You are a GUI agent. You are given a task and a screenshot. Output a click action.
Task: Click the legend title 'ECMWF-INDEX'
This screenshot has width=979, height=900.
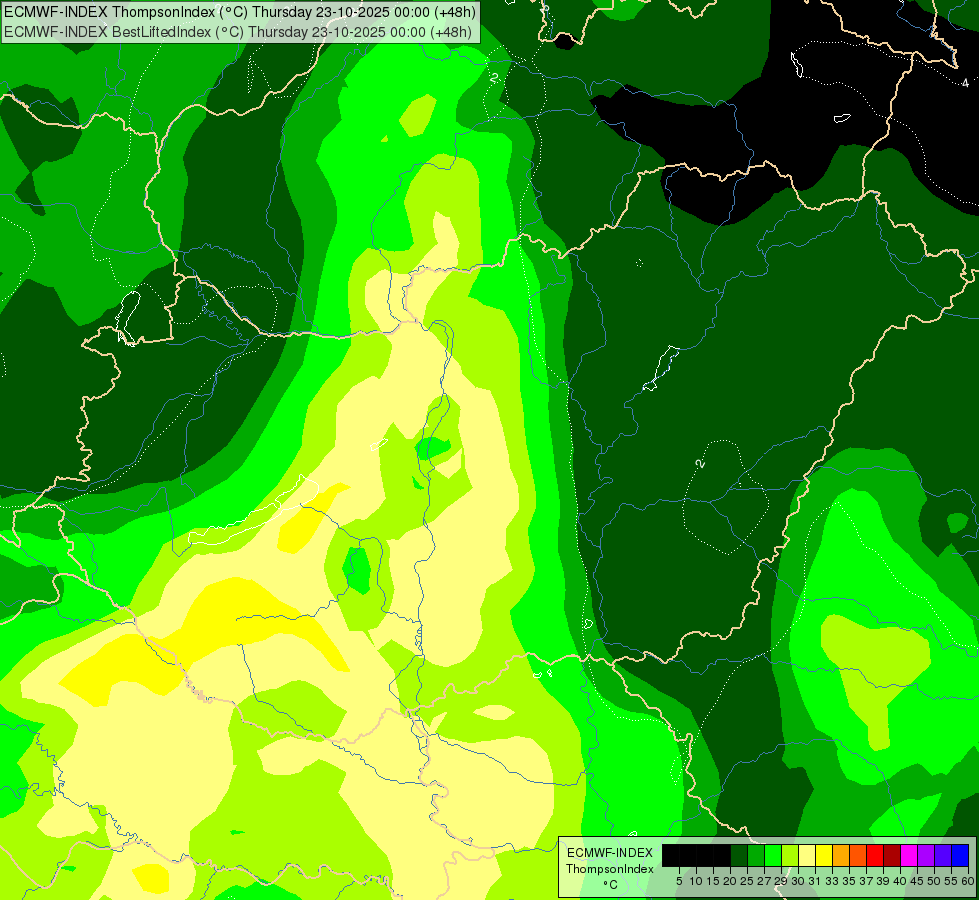(609, 853)
